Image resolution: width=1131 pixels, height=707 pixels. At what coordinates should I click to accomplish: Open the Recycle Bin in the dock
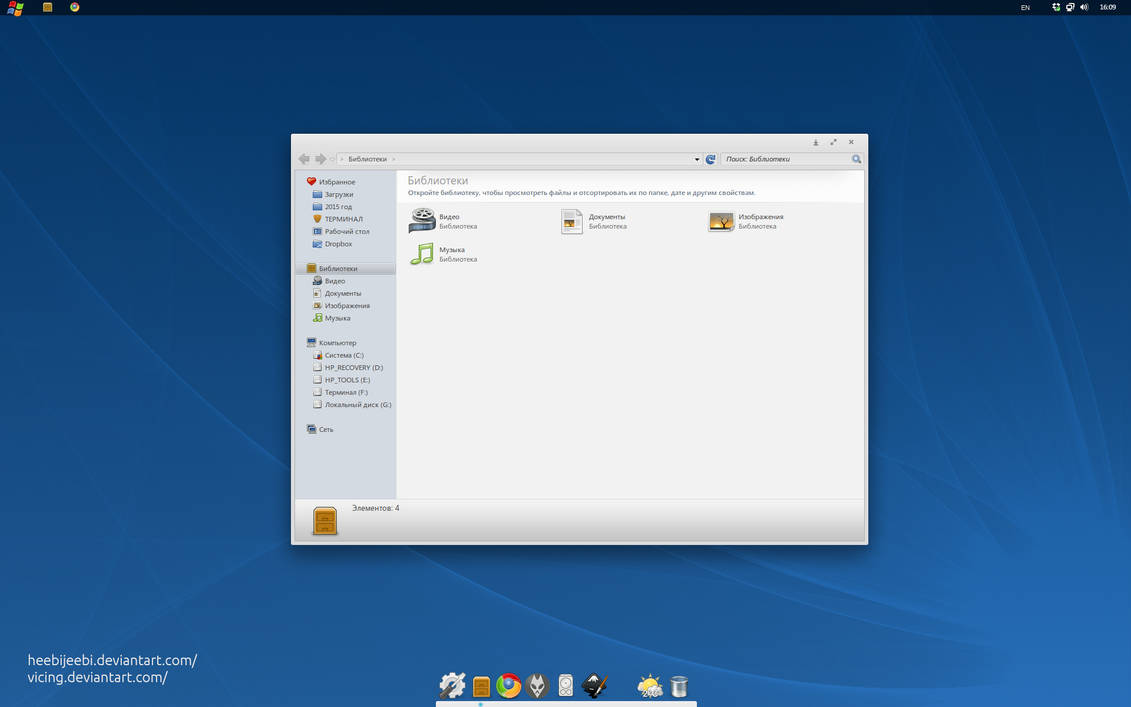(x=679, y=686)
